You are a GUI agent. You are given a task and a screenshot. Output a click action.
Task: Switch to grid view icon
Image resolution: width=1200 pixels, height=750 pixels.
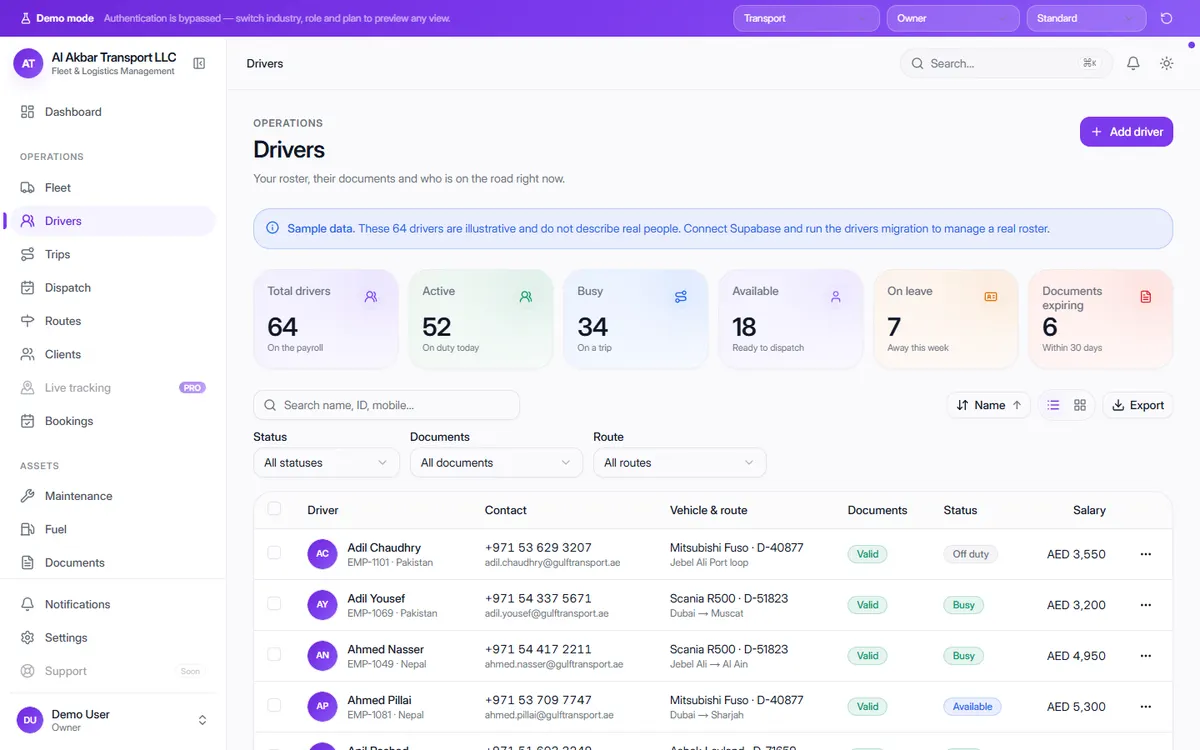tap(1080, 405)
